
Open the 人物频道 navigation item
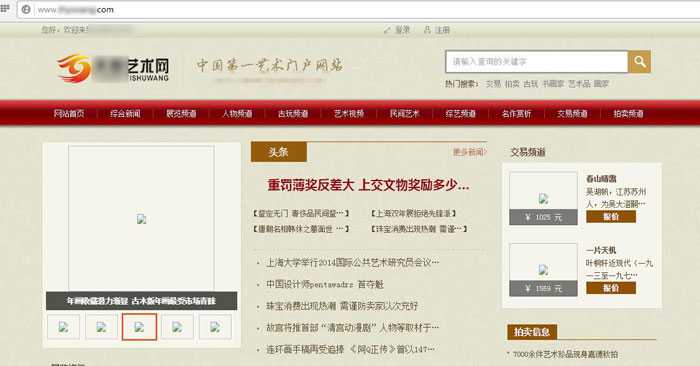pyautogui.click(x=237, y=113)
